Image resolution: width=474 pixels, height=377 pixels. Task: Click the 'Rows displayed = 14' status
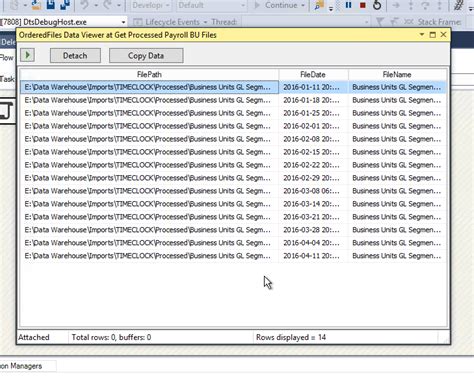(x=291, y=337)
